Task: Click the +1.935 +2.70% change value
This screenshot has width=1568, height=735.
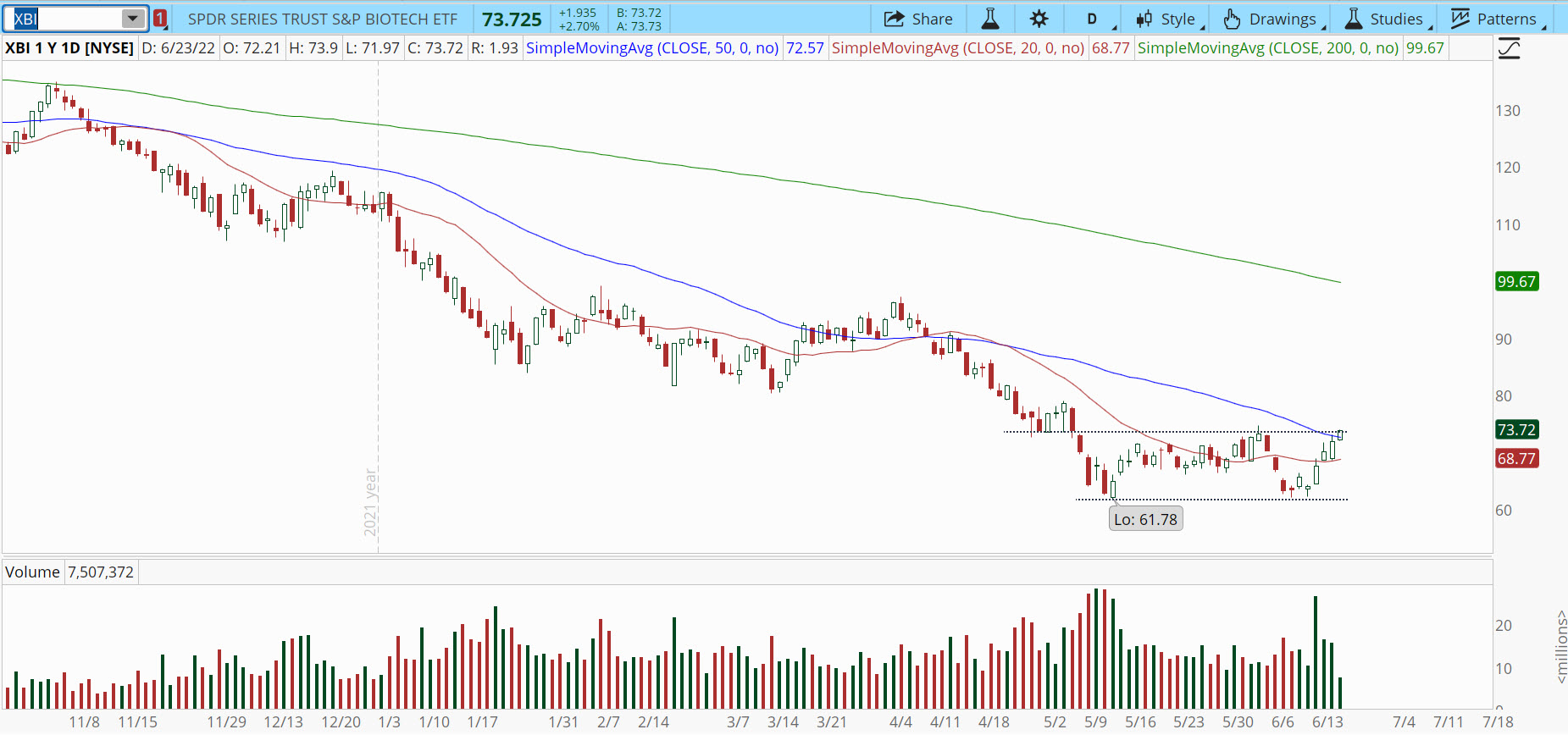Action: tap(579, 19)
